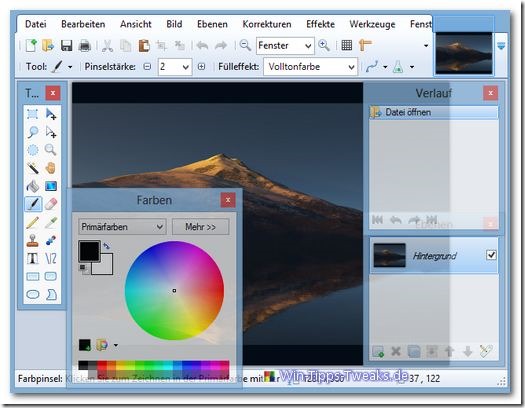The width and height of the screenshot is (525, 408).
Task: Click the black primary color swatch
Action: (x=89, y=251)
